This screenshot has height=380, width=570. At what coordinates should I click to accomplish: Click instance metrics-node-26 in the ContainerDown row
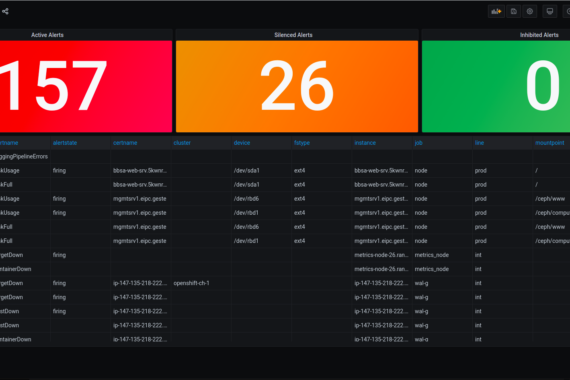click(381, 269)
